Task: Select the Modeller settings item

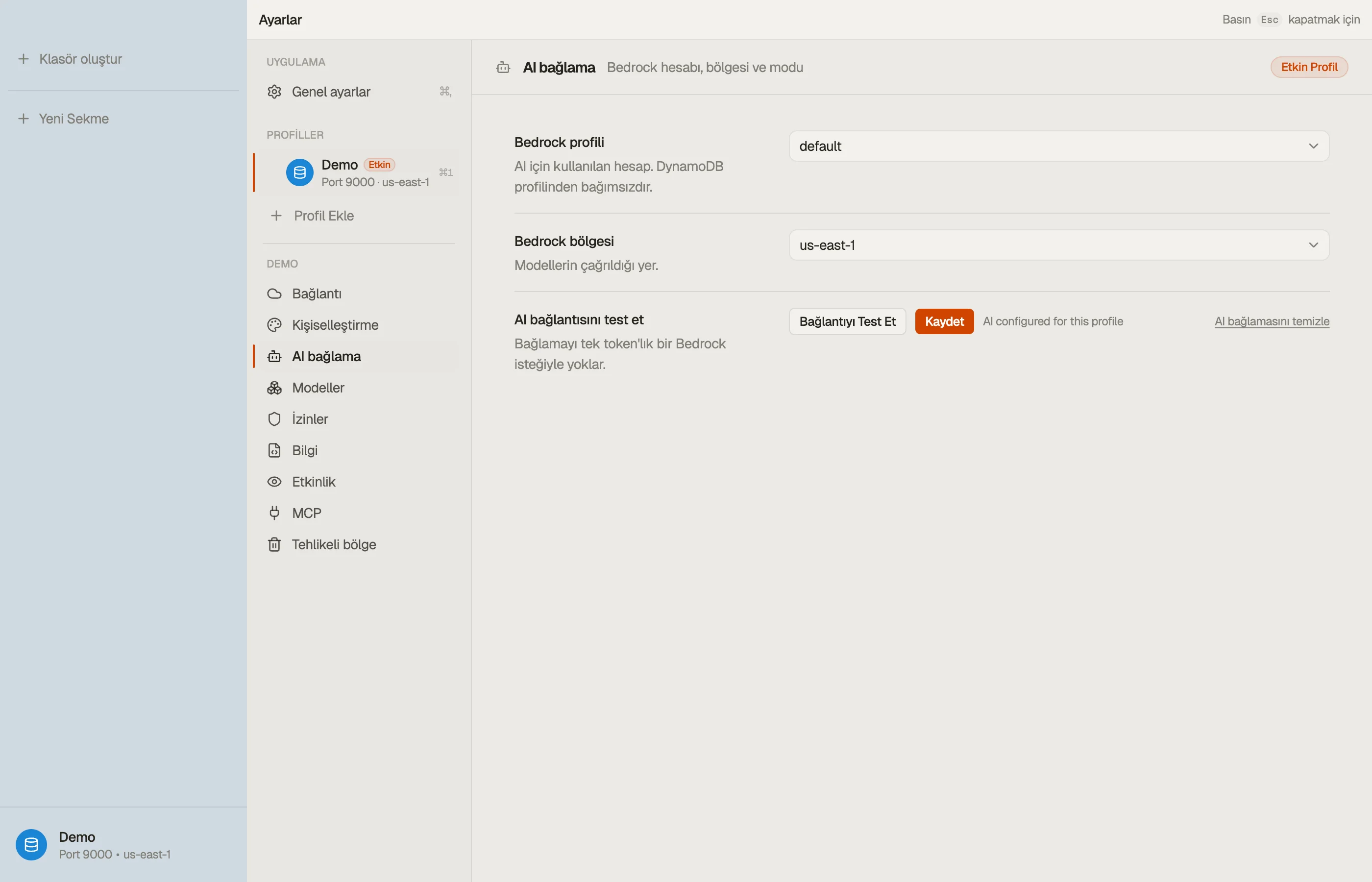Action: (x=359, y=388)
